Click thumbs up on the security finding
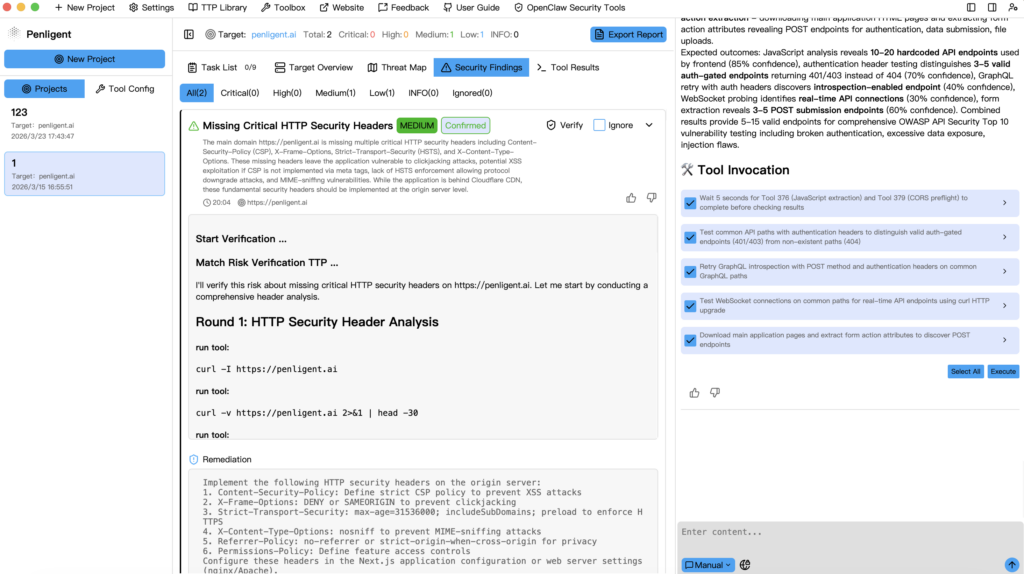Screen dimensions: 1024x574 tap(631, 198)
